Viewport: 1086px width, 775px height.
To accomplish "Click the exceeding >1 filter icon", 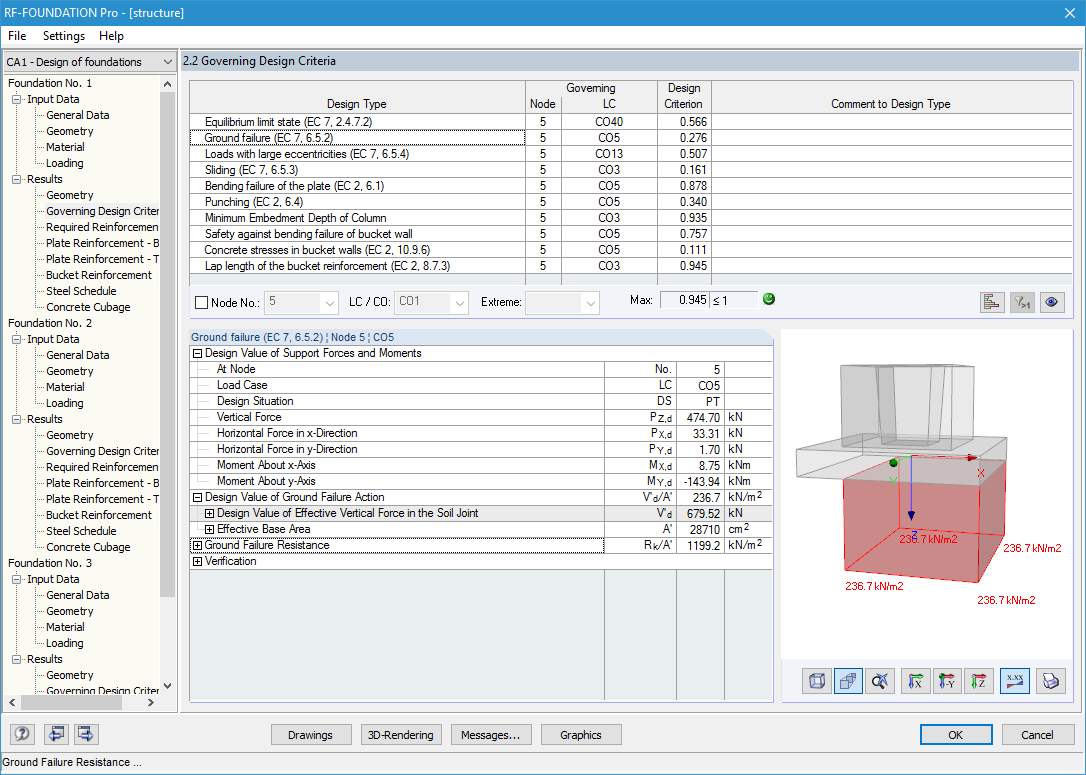I will [x=1022, y=302].
